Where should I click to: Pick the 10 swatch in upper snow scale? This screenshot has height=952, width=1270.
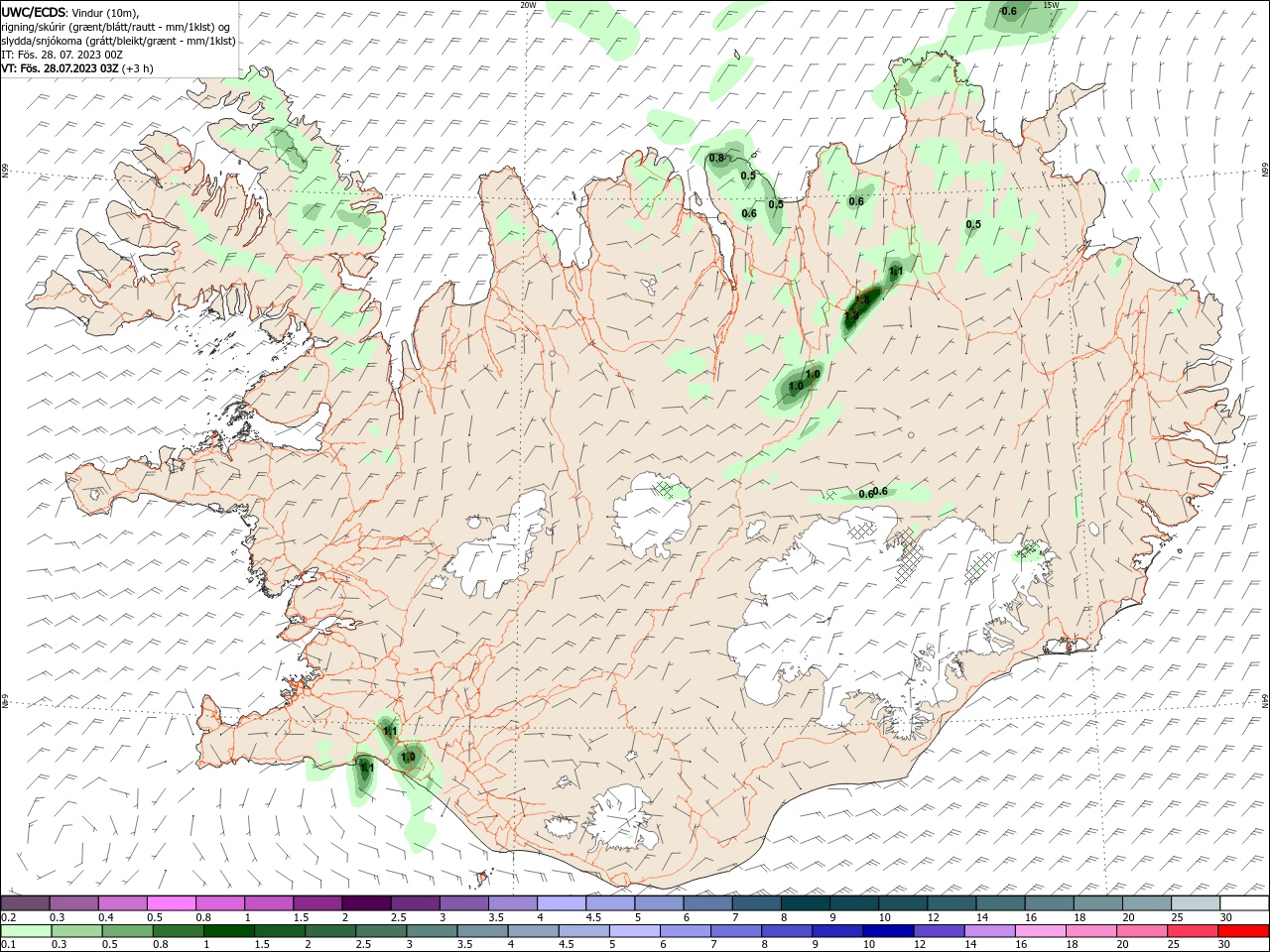(x=903, y=903)
